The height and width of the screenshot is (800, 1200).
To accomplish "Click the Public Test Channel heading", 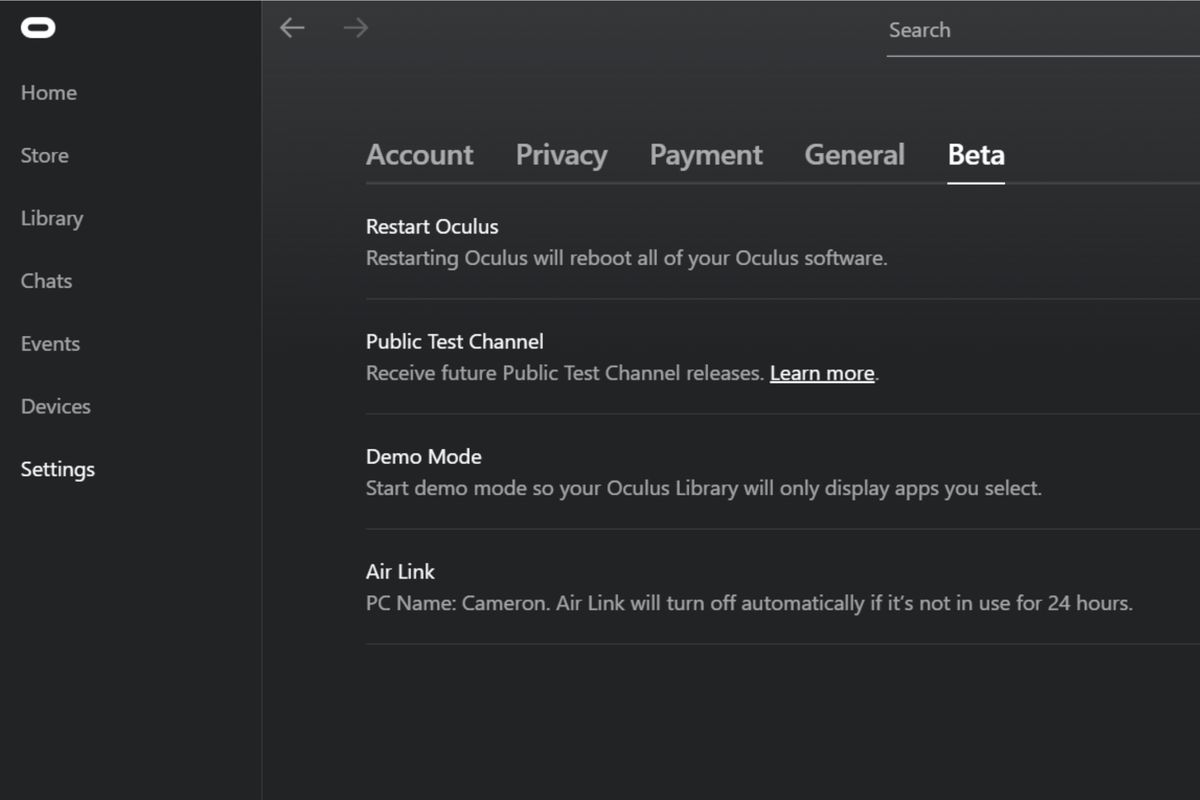I will (454, 342).
